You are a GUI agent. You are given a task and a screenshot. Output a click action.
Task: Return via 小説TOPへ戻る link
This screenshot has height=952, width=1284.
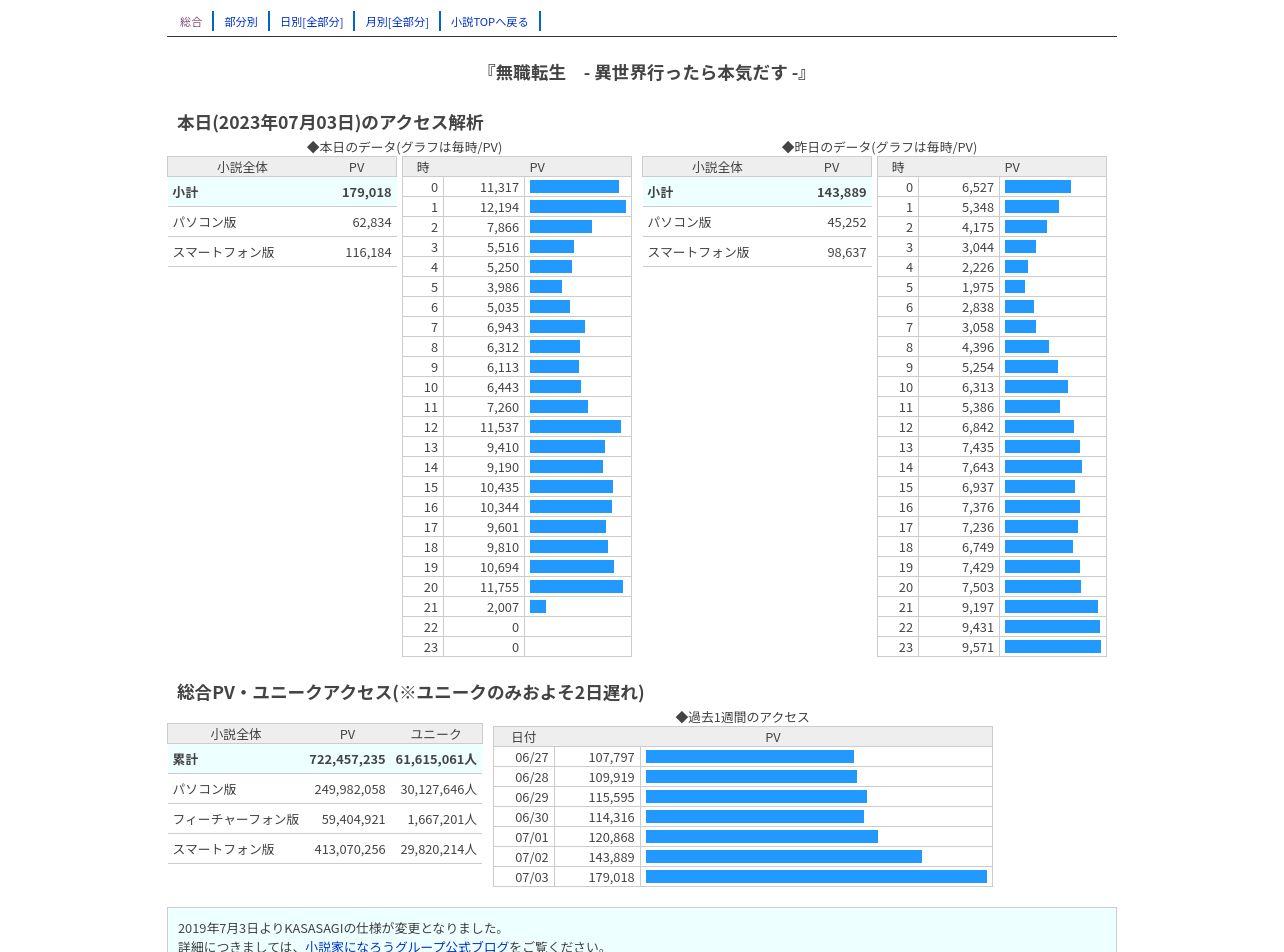[489, 22]
